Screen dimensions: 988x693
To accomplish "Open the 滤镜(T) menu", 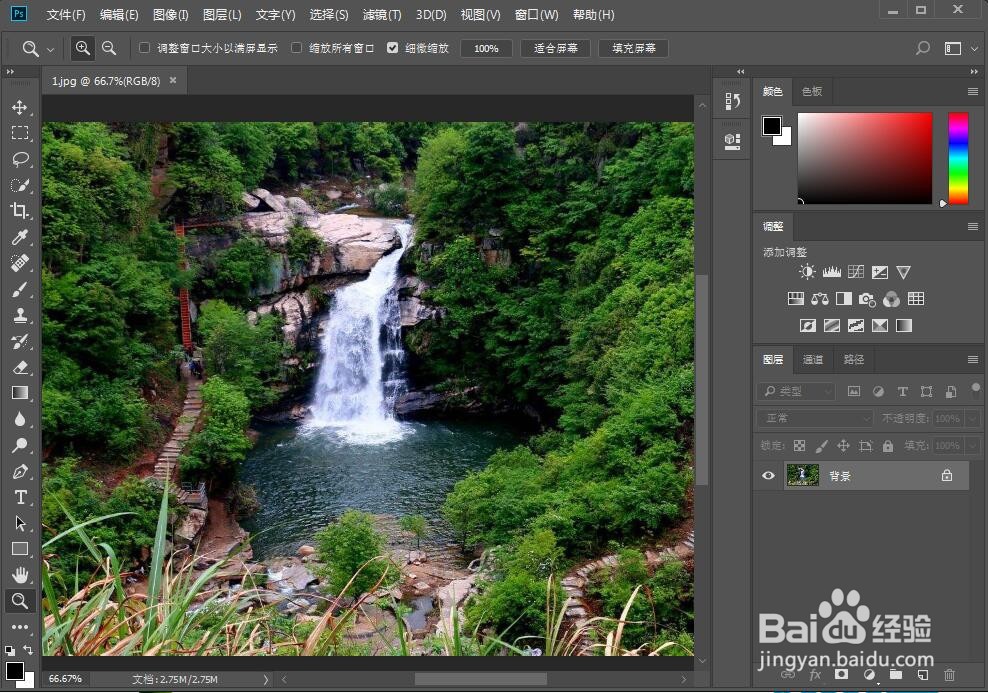I will click(382, 14).
